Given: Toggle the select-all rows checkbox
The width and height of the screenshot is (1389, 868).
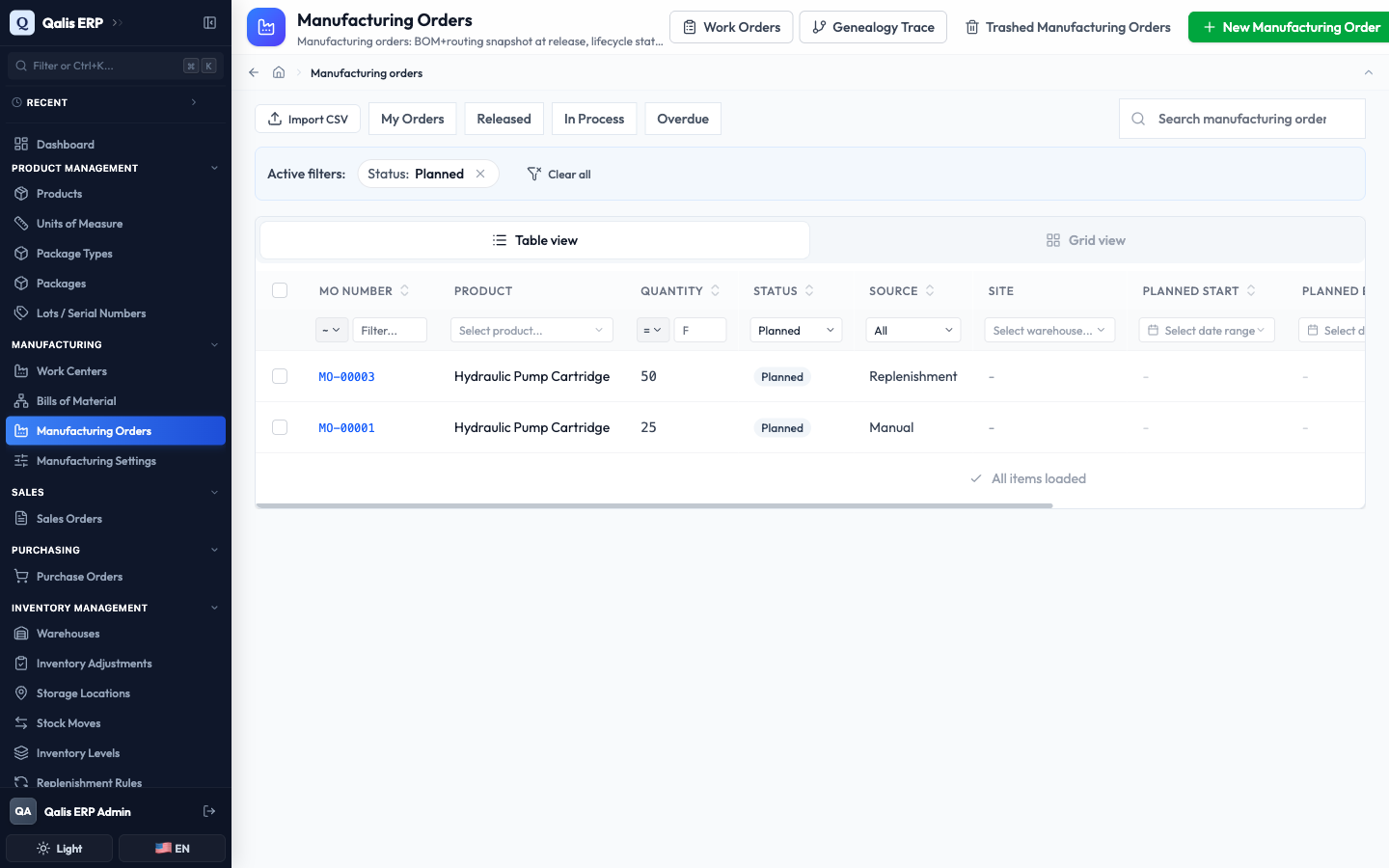Looking at the screenshot, I should coord(280,290).
